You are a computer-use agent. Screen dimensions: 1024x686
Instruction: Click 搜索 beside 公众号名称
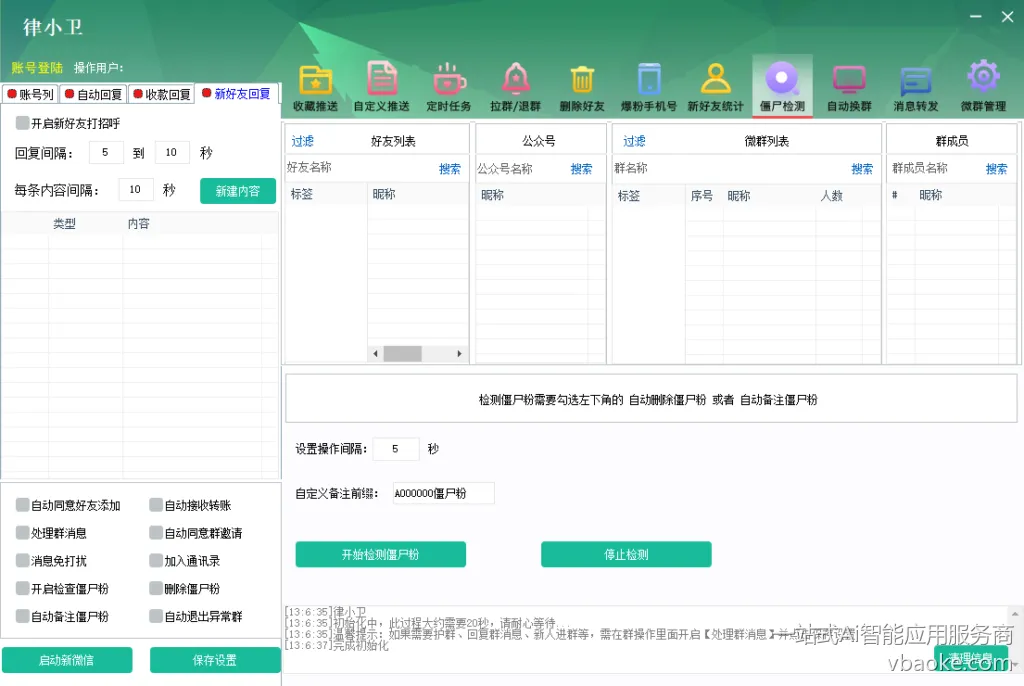coord(581,169)
